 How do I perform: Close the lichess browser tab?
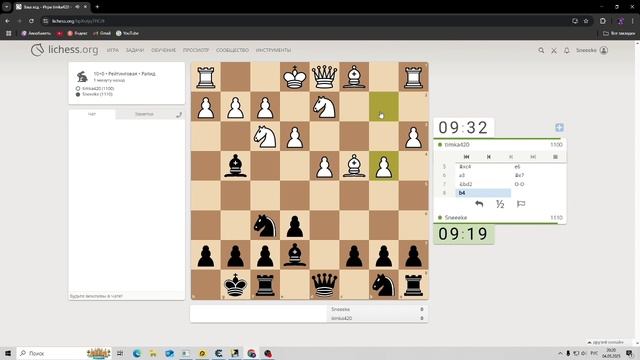85,7
